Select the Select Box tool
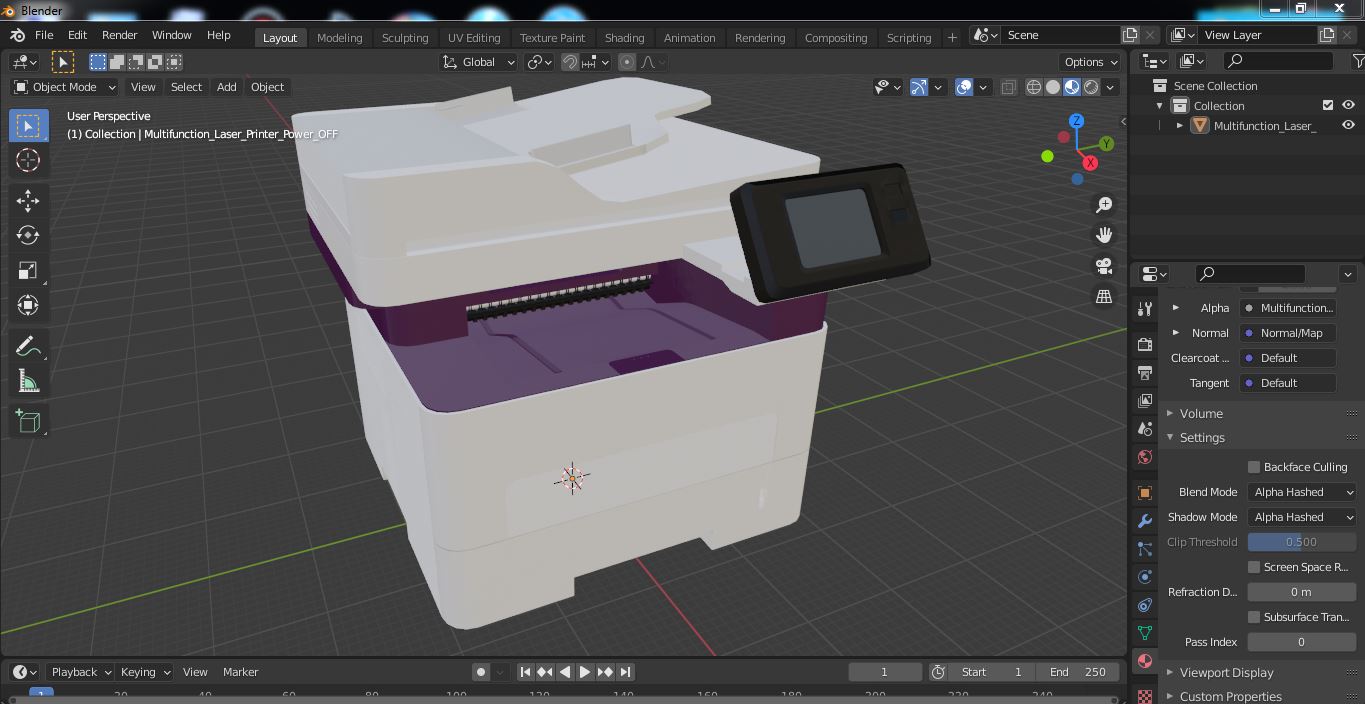This screenshot has width=1365, height=704. click(x=28, y=125)
